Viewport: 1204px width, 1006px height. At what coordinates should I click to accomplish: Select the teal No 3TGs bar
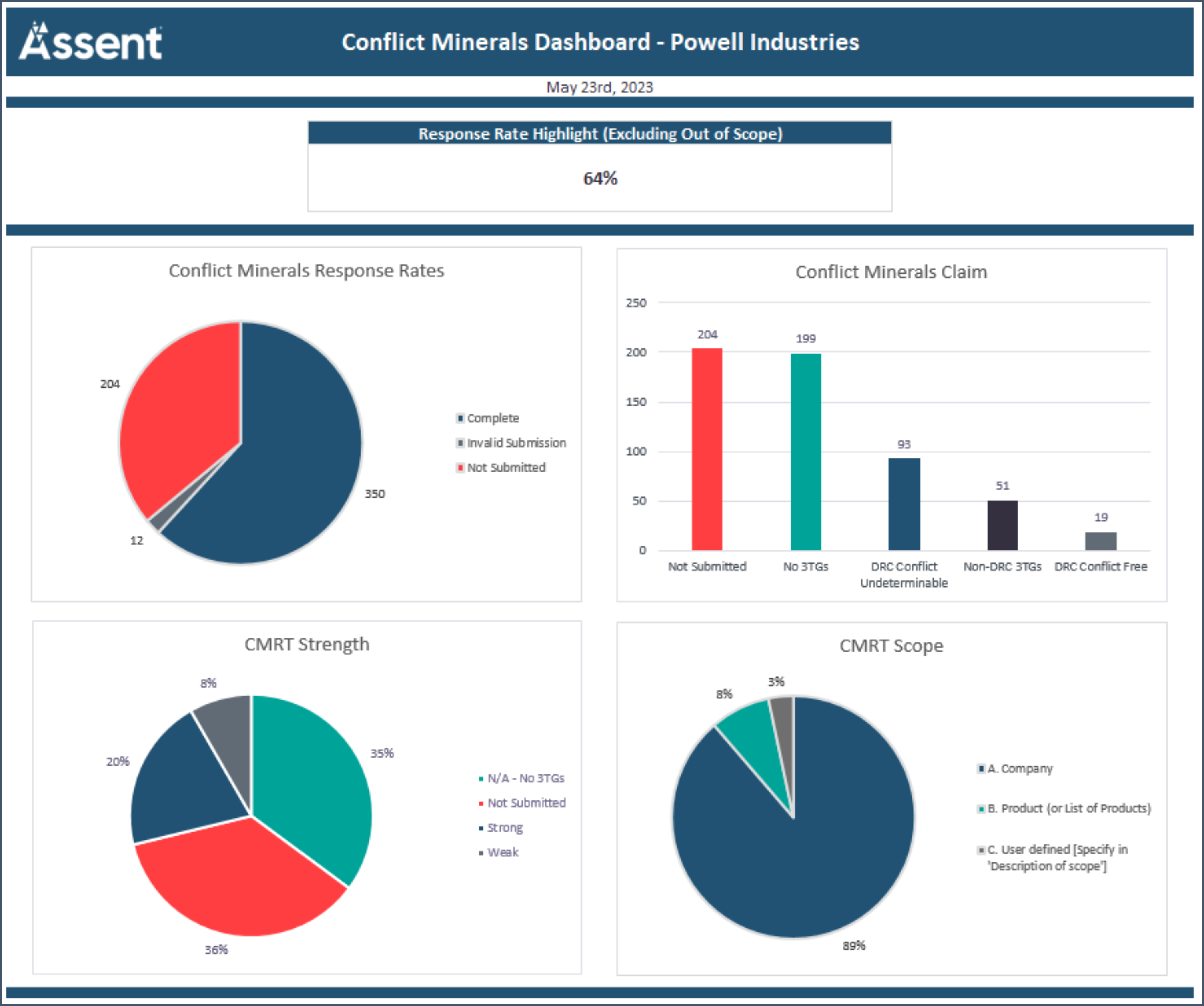coord(805,452)
